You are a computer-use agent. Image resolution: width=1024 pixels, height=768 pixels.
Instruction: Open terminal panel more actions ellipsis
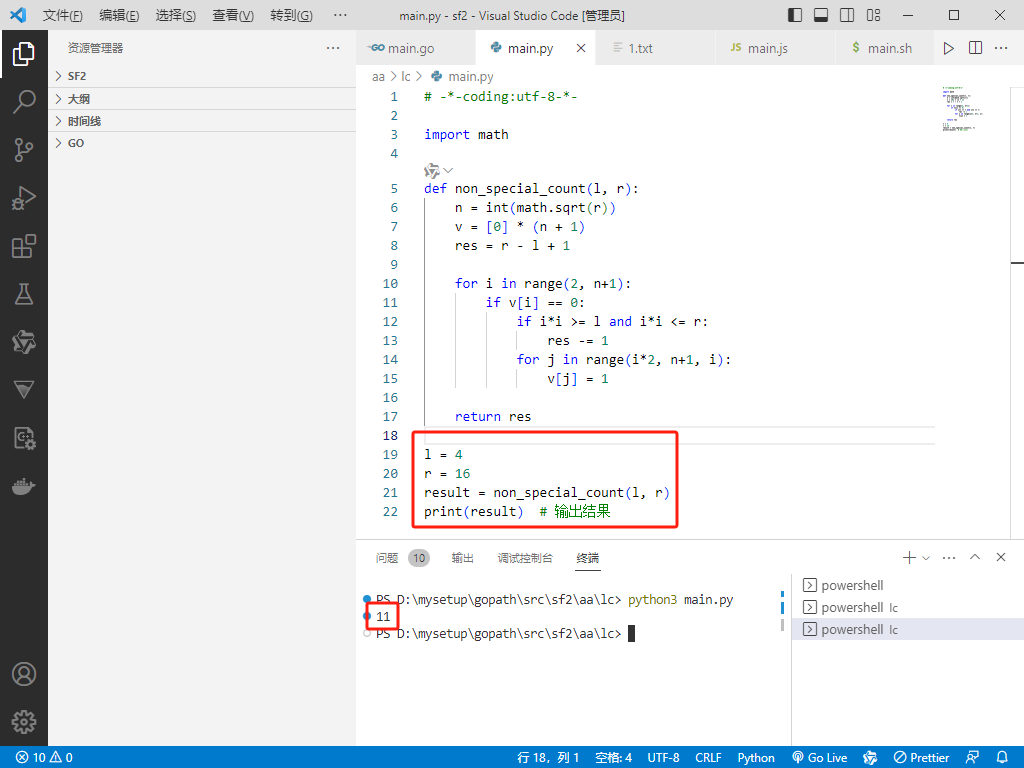tap(949, 558)
